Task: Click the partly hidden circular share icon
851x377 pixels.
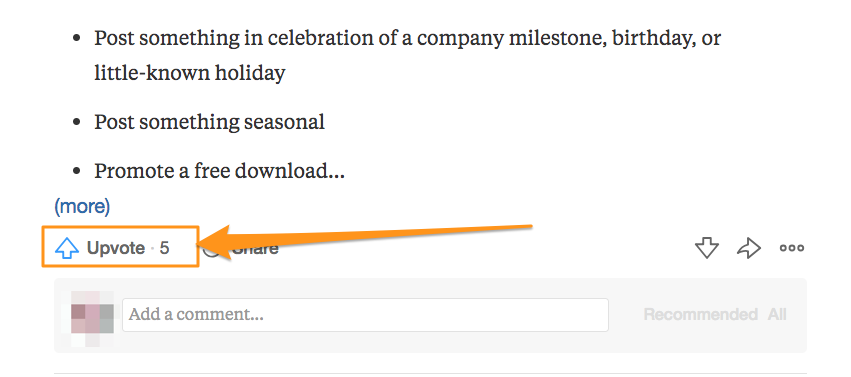Action: (211, 250)
